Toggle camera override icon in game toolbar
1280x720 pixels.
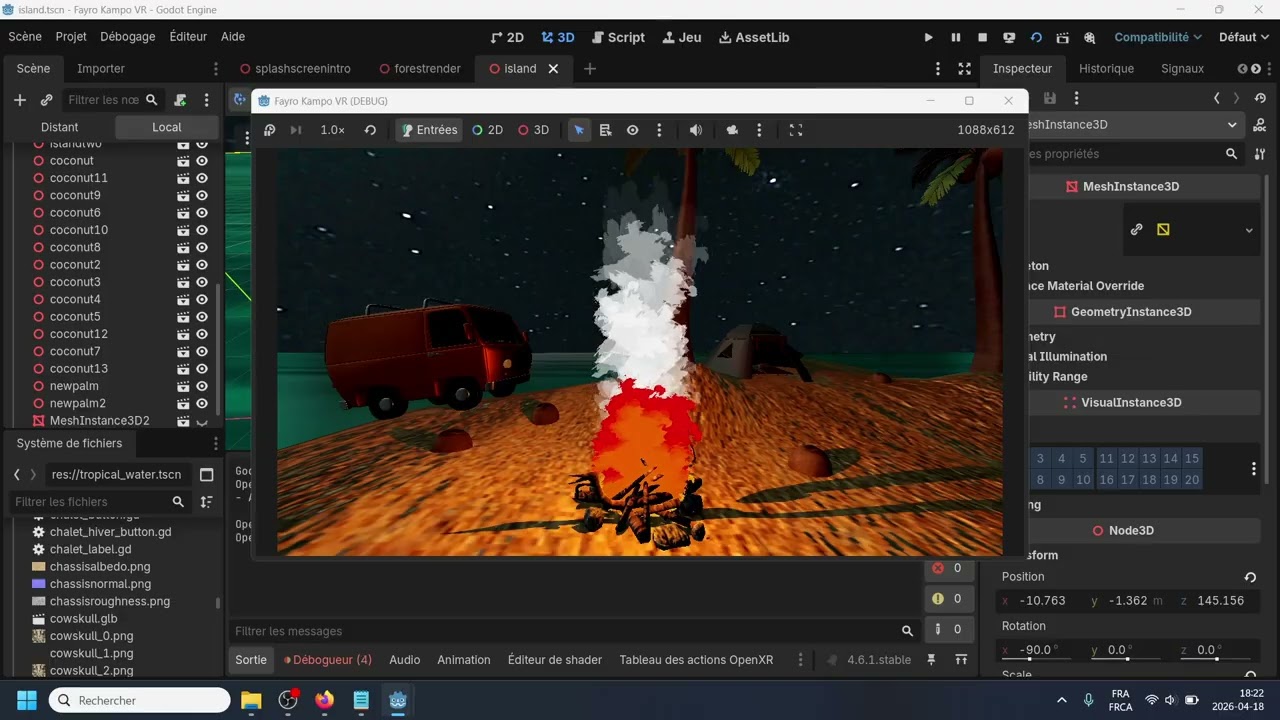pos(732,130)
